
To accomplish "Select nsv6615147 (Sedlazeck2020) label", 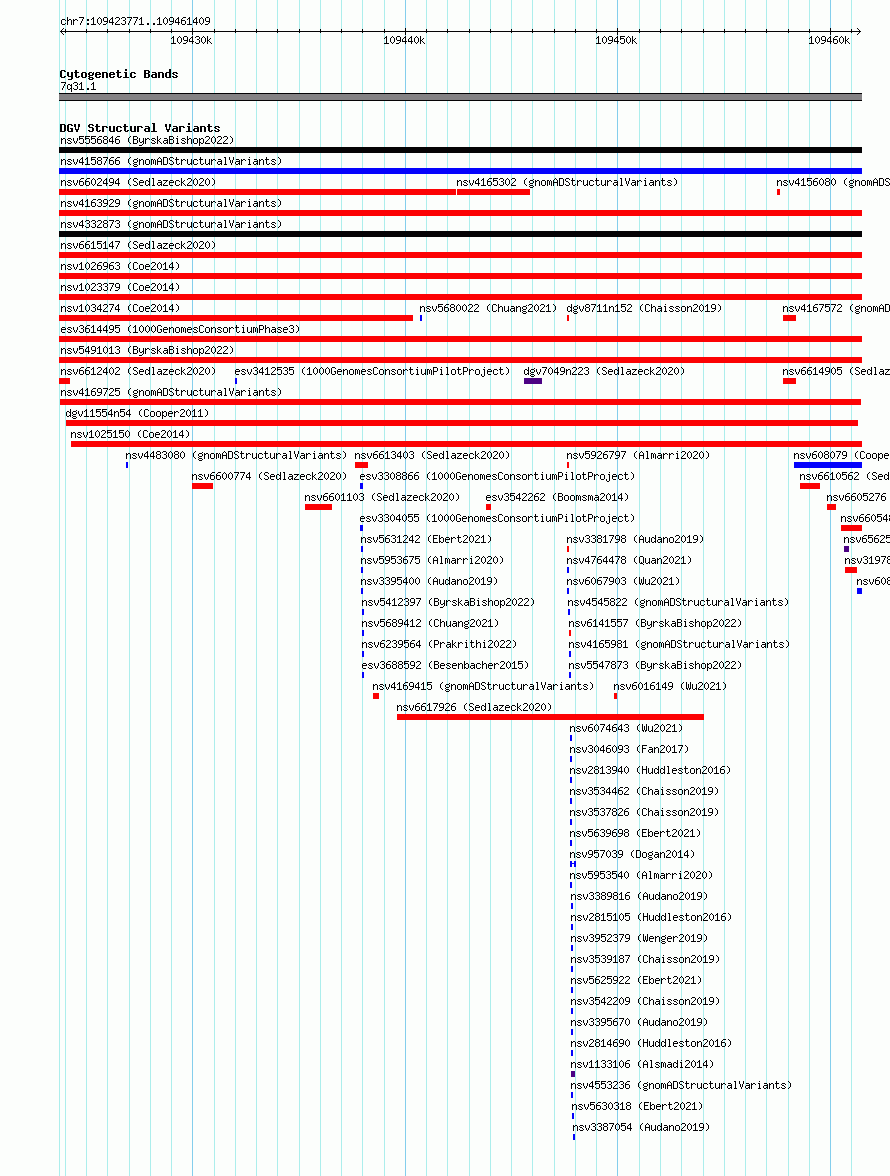I will point(138,245).
